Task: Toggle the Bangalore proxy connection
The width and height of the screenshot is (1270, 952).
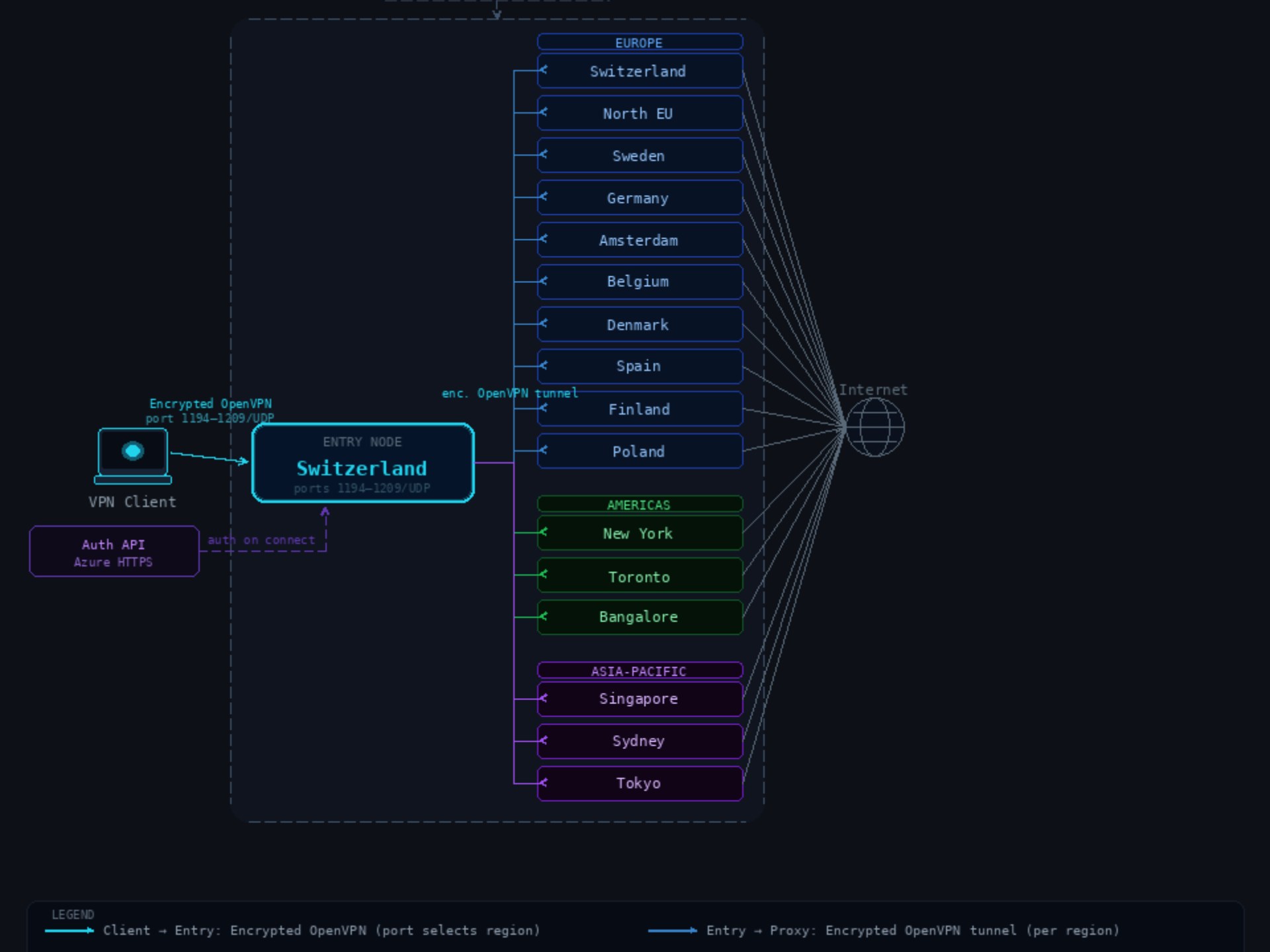Action: click(638, 617)
